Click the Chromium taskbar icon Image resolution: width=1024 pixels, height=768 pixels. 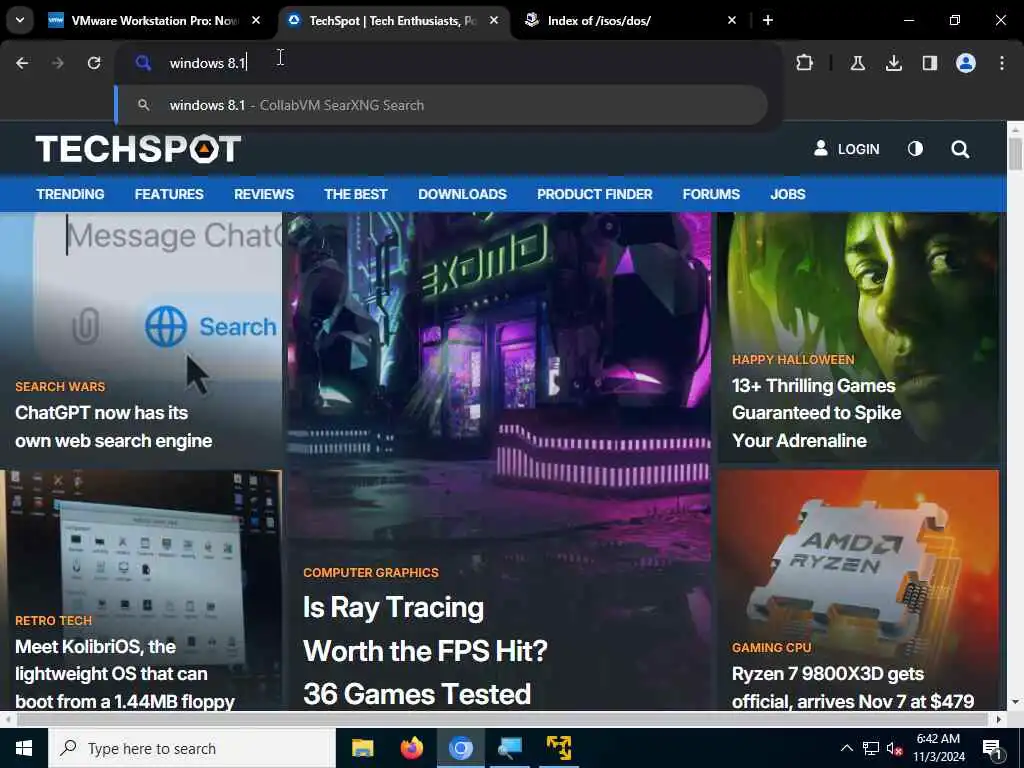460,748
